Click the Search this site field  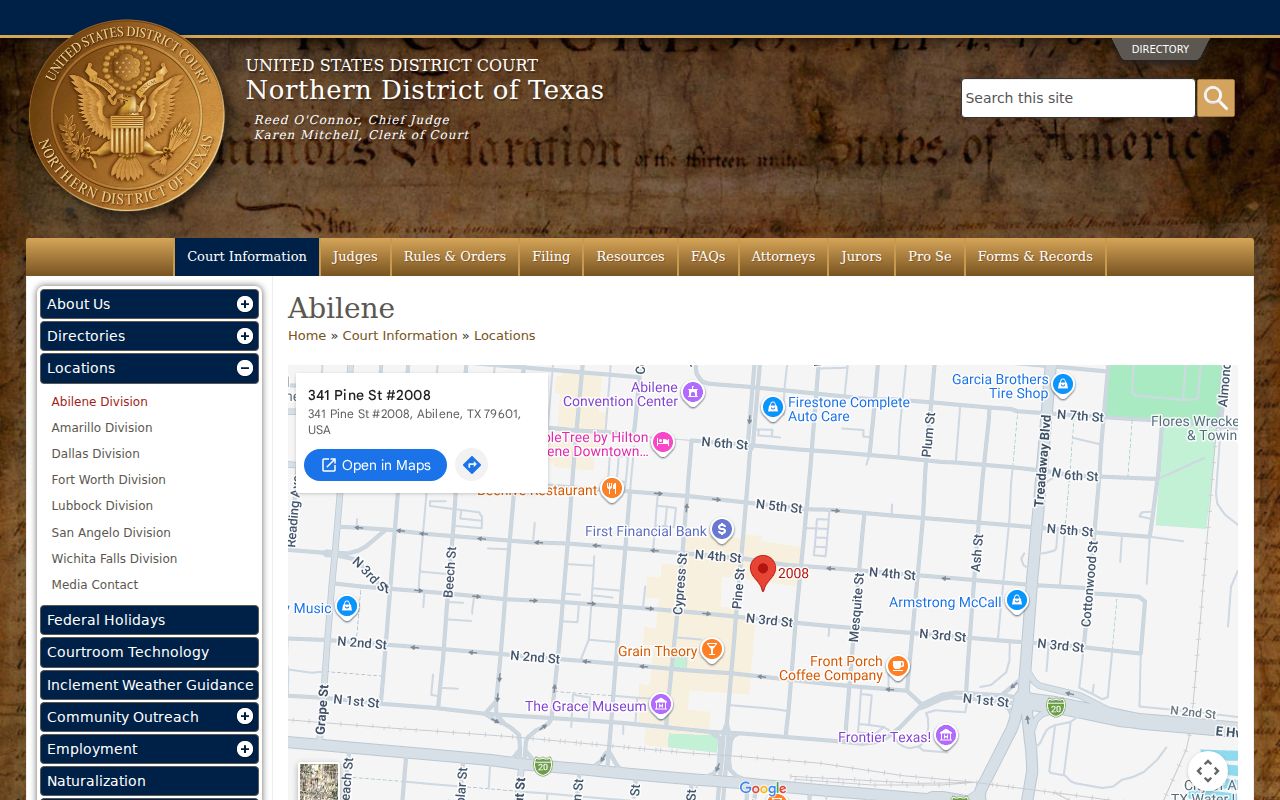pos(1078,98)
